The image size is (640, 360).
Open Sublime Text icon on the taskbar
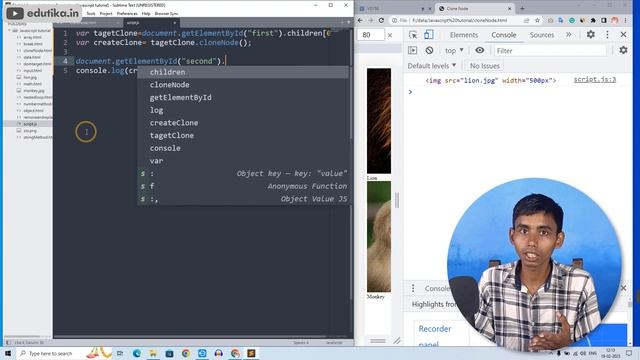tap(251, 353)
